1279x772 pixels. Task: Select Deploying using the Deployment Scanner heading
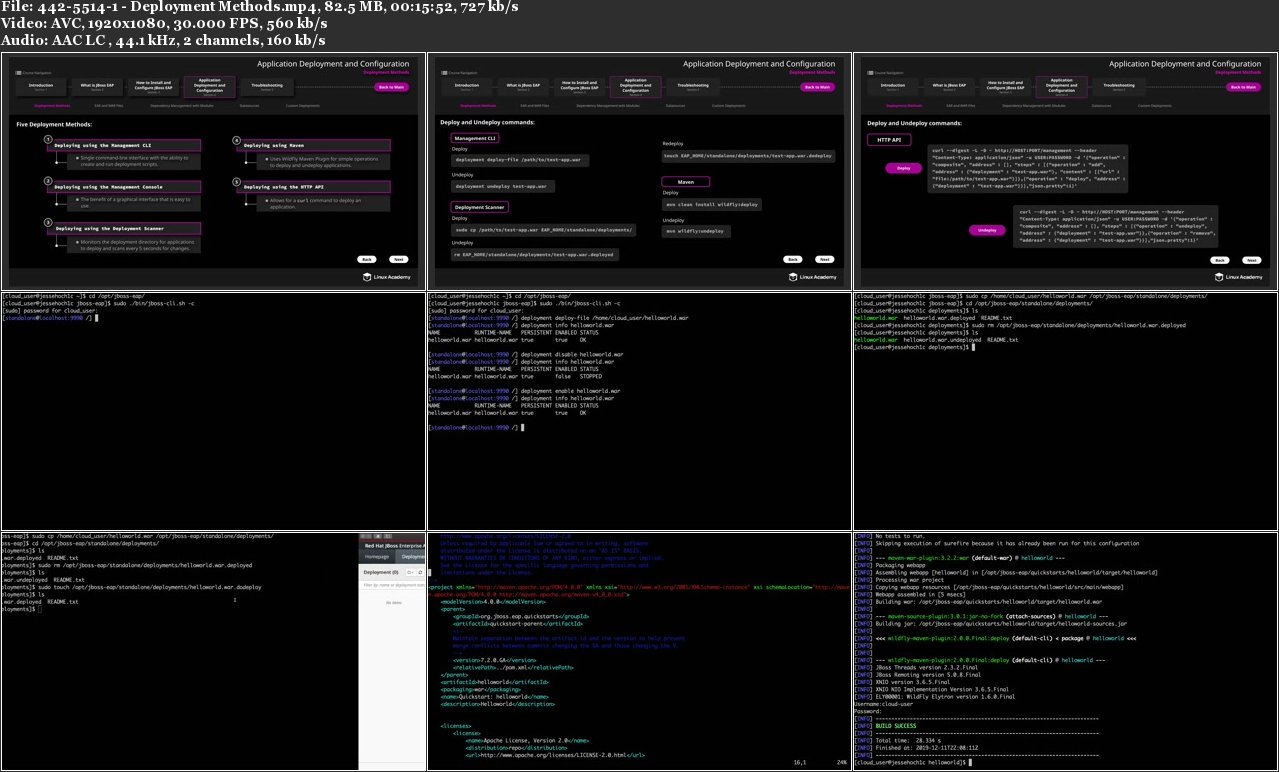[124, 229]
